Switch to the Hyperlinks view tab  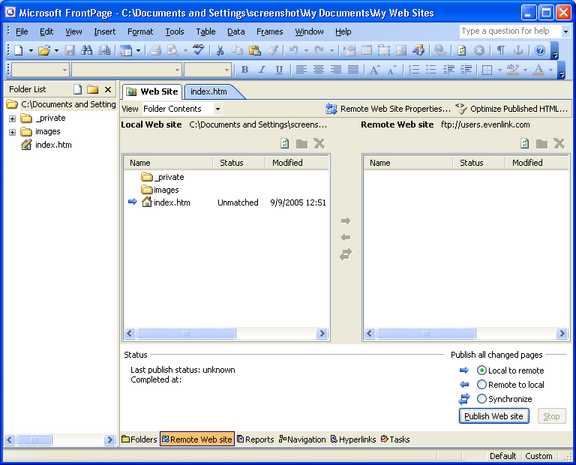point(353,439)
